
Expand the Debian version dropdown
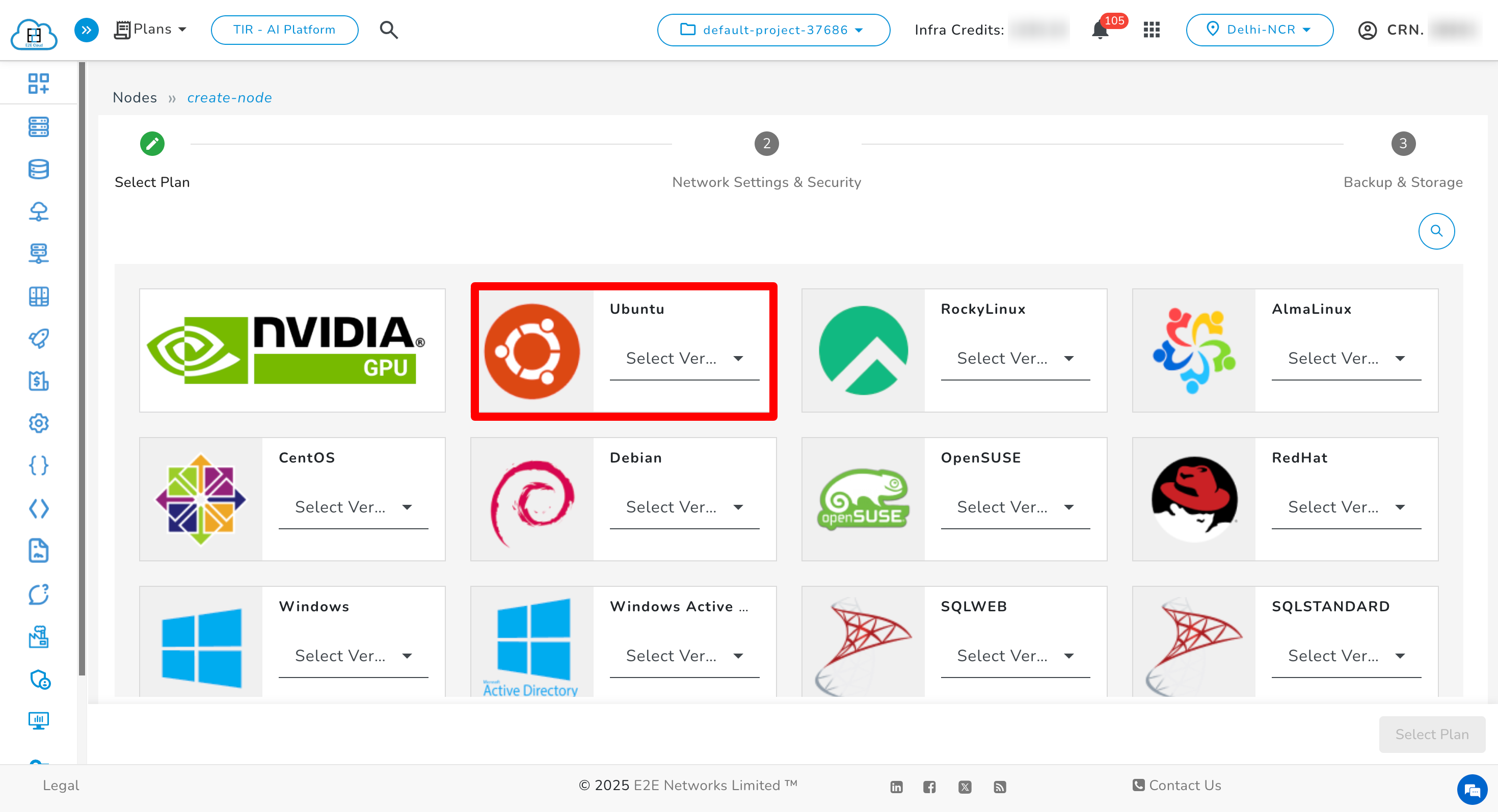tap(684, 507)
